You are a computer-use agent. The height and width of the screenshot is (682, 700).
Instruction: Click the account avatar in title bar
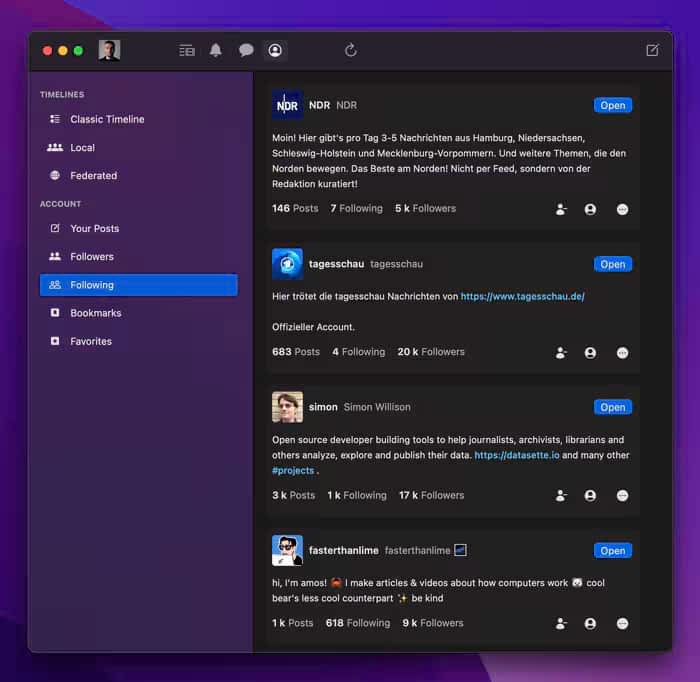(109, 50)
